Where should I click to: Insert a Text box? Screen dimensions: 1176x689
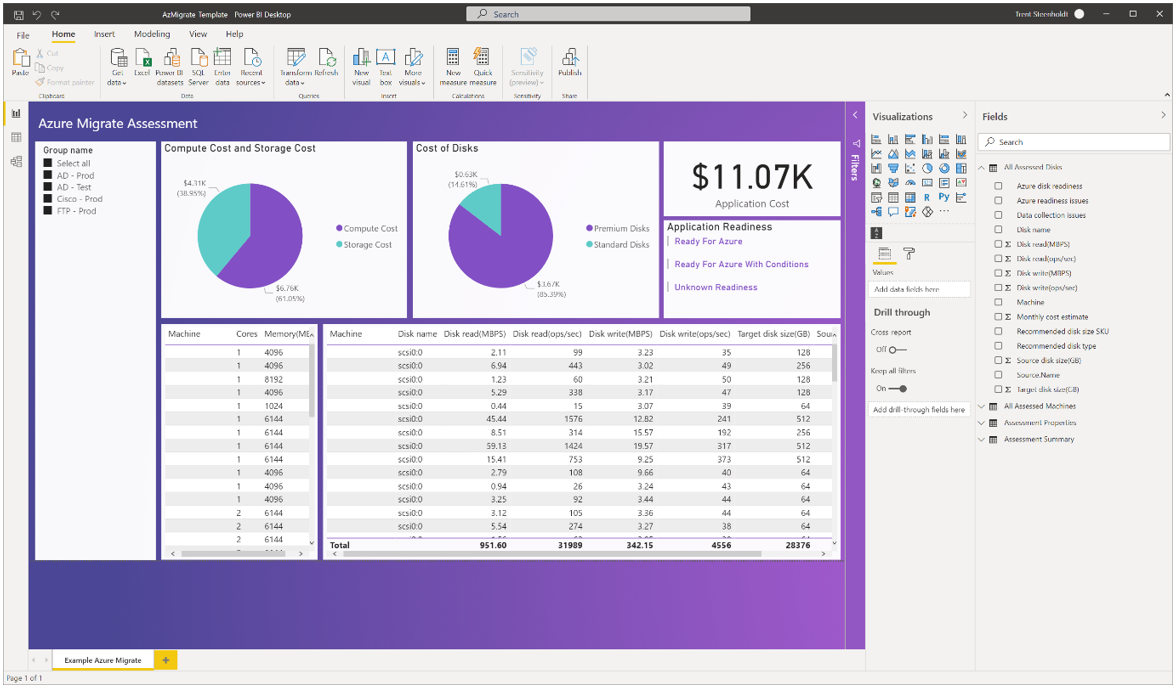click(x=386, y=66)
